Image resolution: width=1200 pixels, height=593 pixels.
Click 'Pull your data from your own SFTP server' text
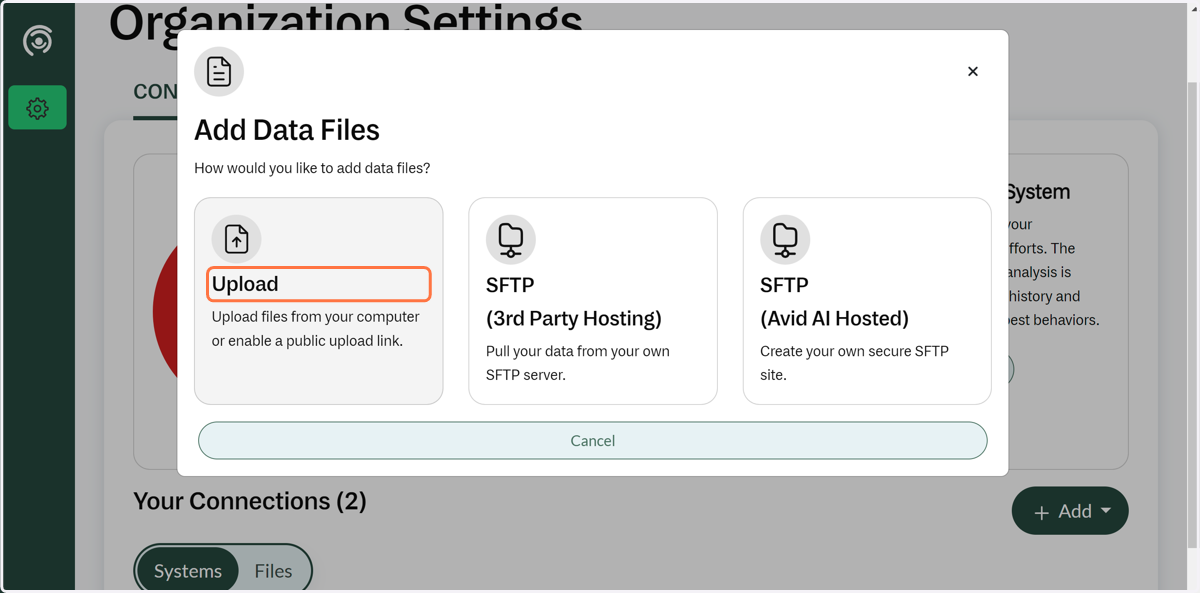[578, 363]
